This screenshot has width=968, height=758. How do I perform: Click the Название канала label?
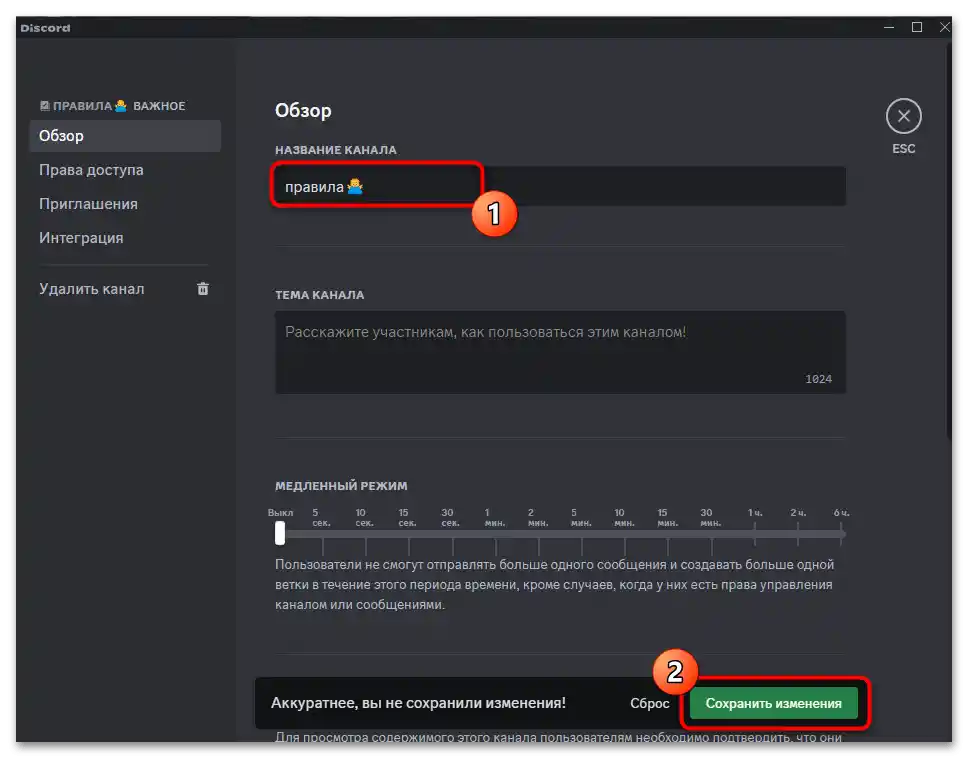[x=336, y=150]
